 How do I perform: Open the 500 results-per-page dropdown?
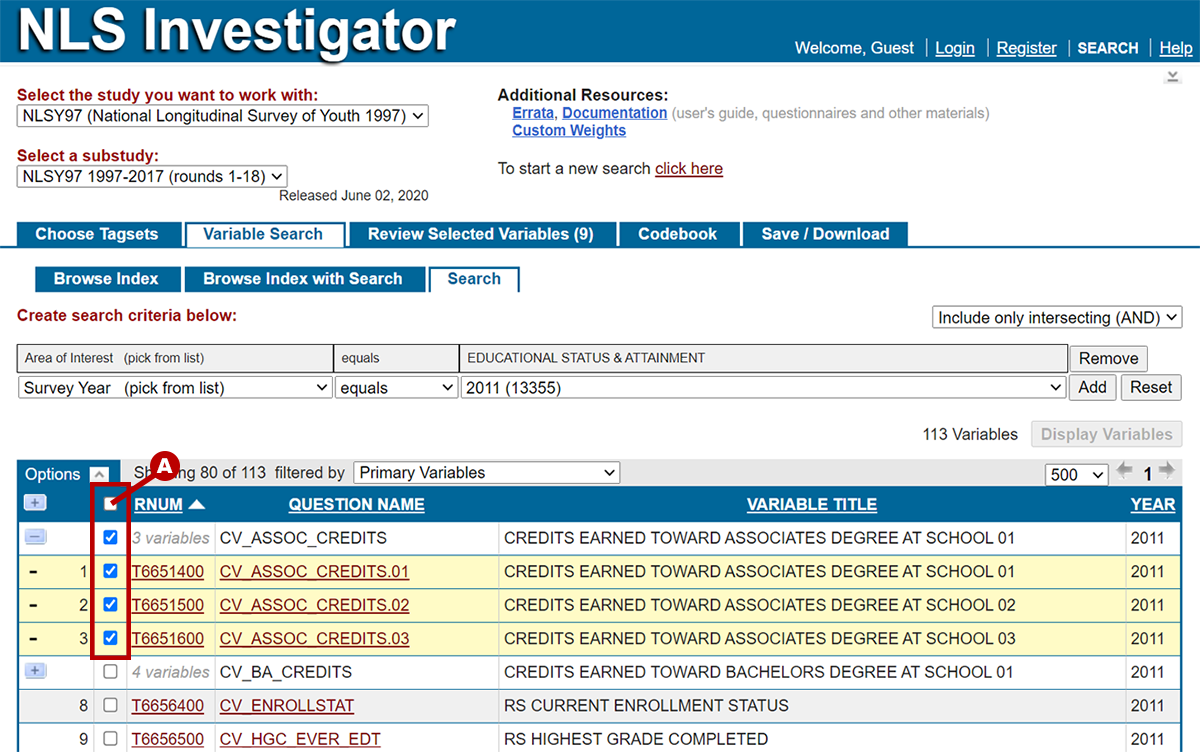tap(1076, 474)
